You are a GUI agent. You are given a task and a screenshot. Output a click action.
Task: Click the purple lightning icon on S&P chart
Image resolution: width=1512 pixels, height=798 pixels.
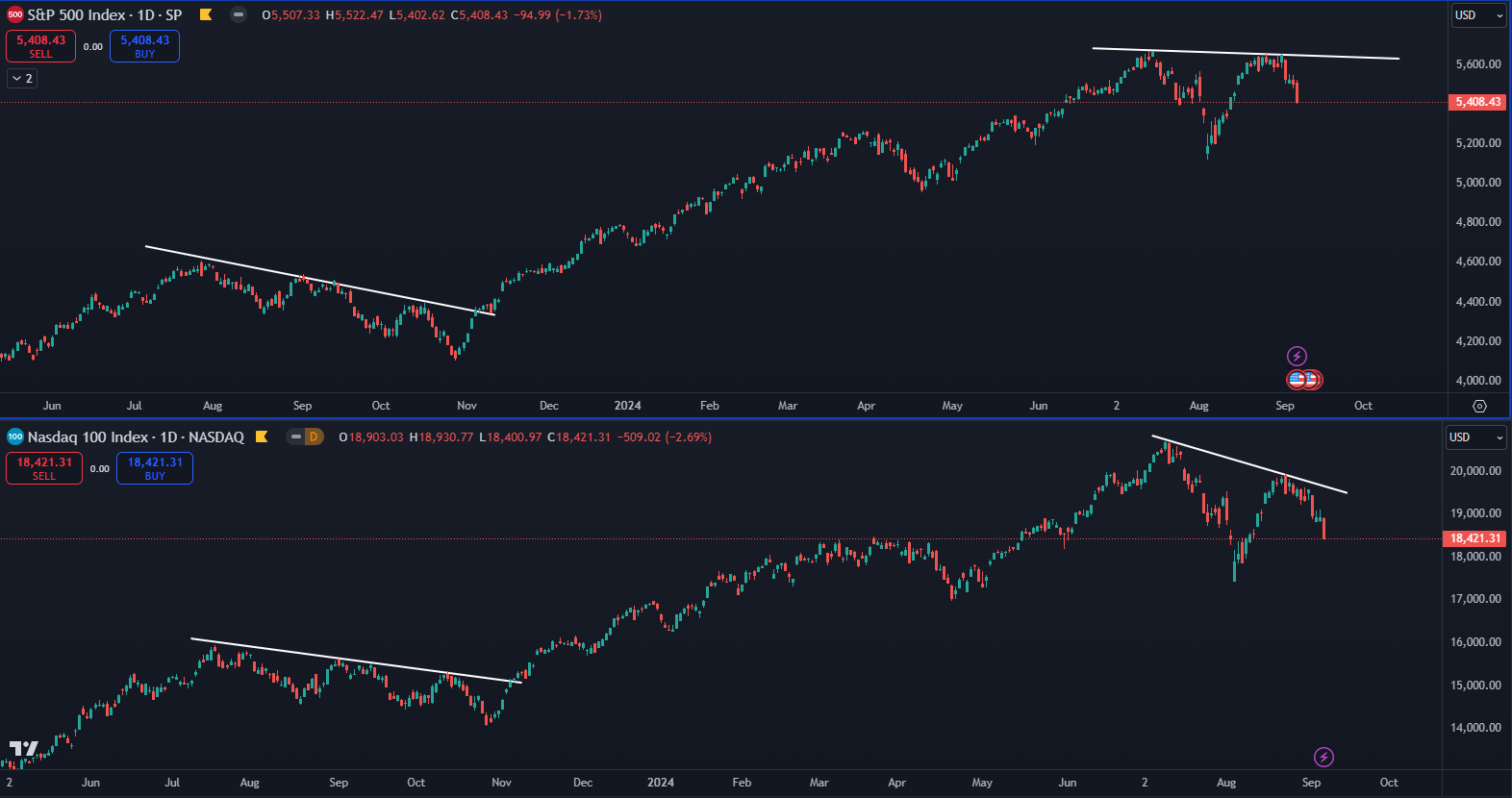[1297, 356]
